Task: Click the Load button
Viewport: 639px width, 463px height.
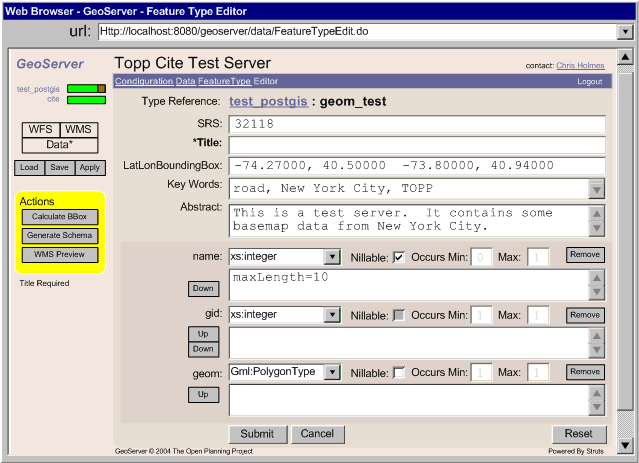Action: click(x=29, y=168)
